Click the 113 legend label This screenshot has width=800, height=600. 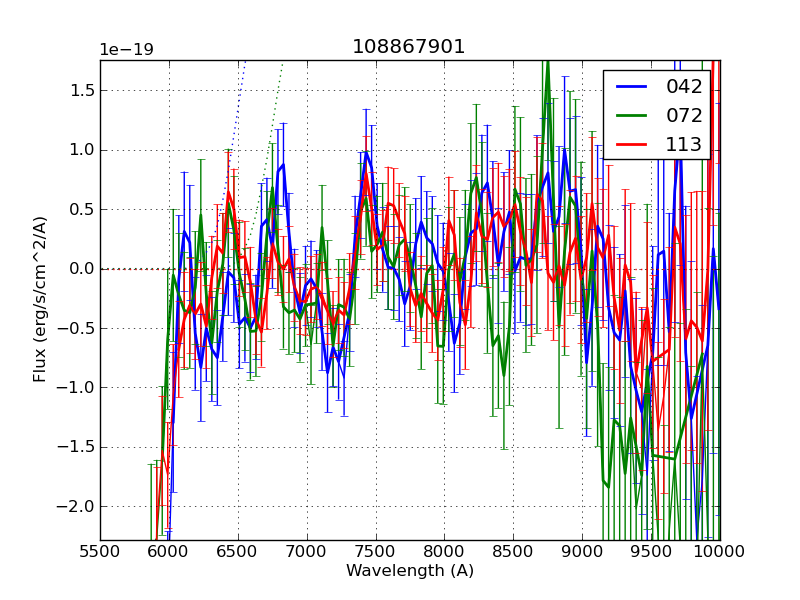(684, 144)
